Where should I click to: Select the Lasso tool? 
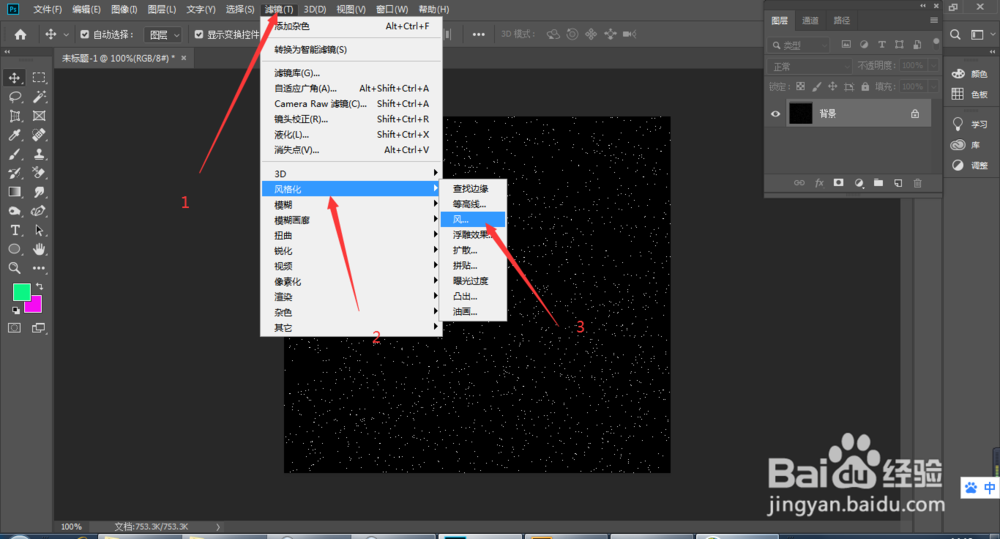14,97
